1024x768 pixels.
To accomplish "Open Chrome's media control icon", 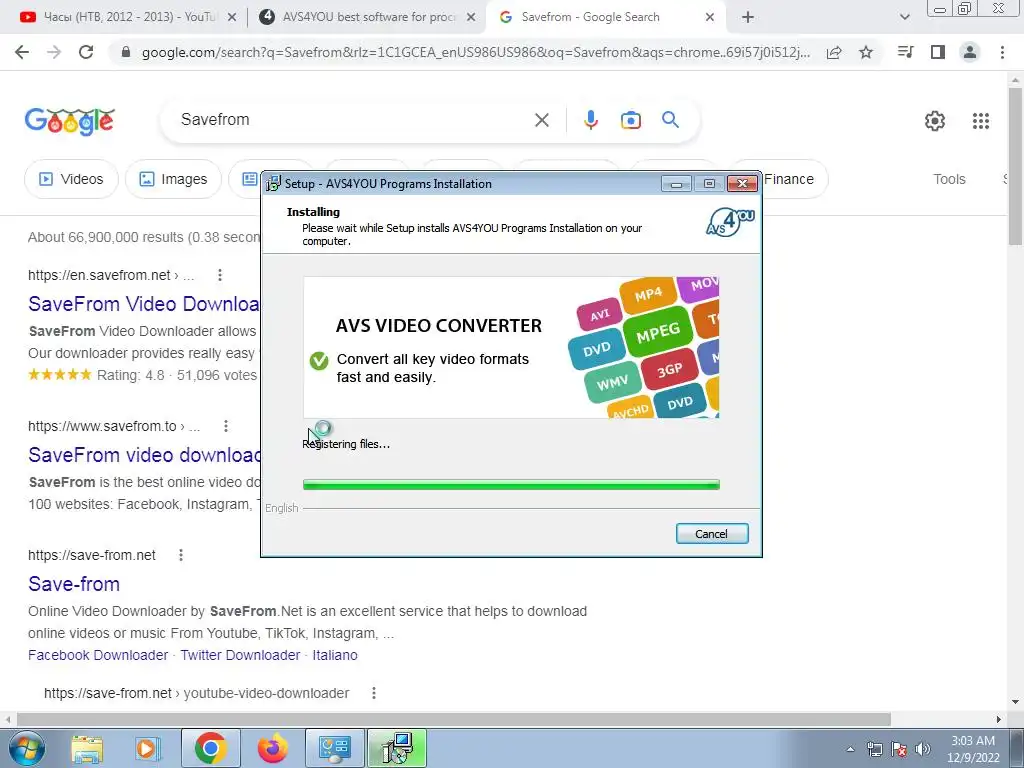I will tap(905, 52).
